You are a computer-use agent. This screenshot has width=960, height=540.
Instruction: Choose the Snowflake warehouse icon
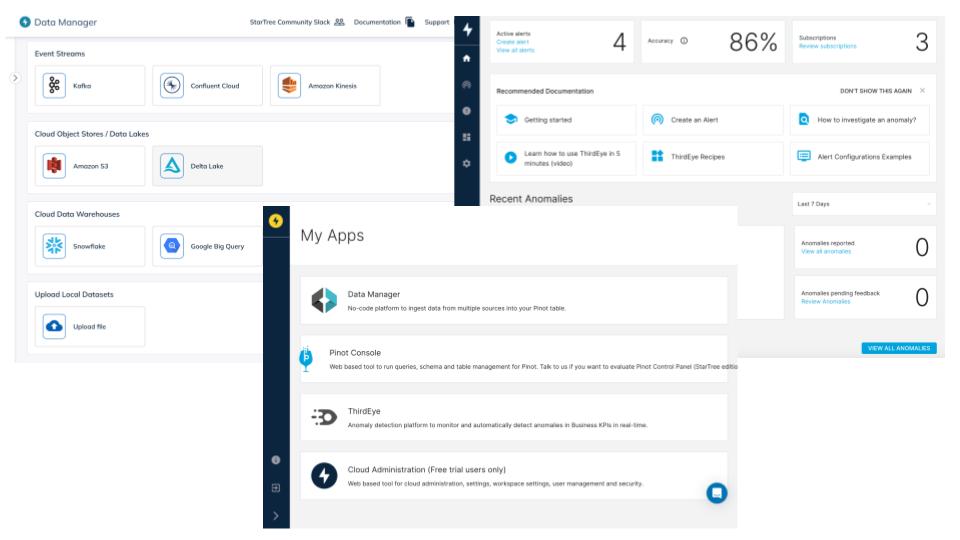(54, 246)
